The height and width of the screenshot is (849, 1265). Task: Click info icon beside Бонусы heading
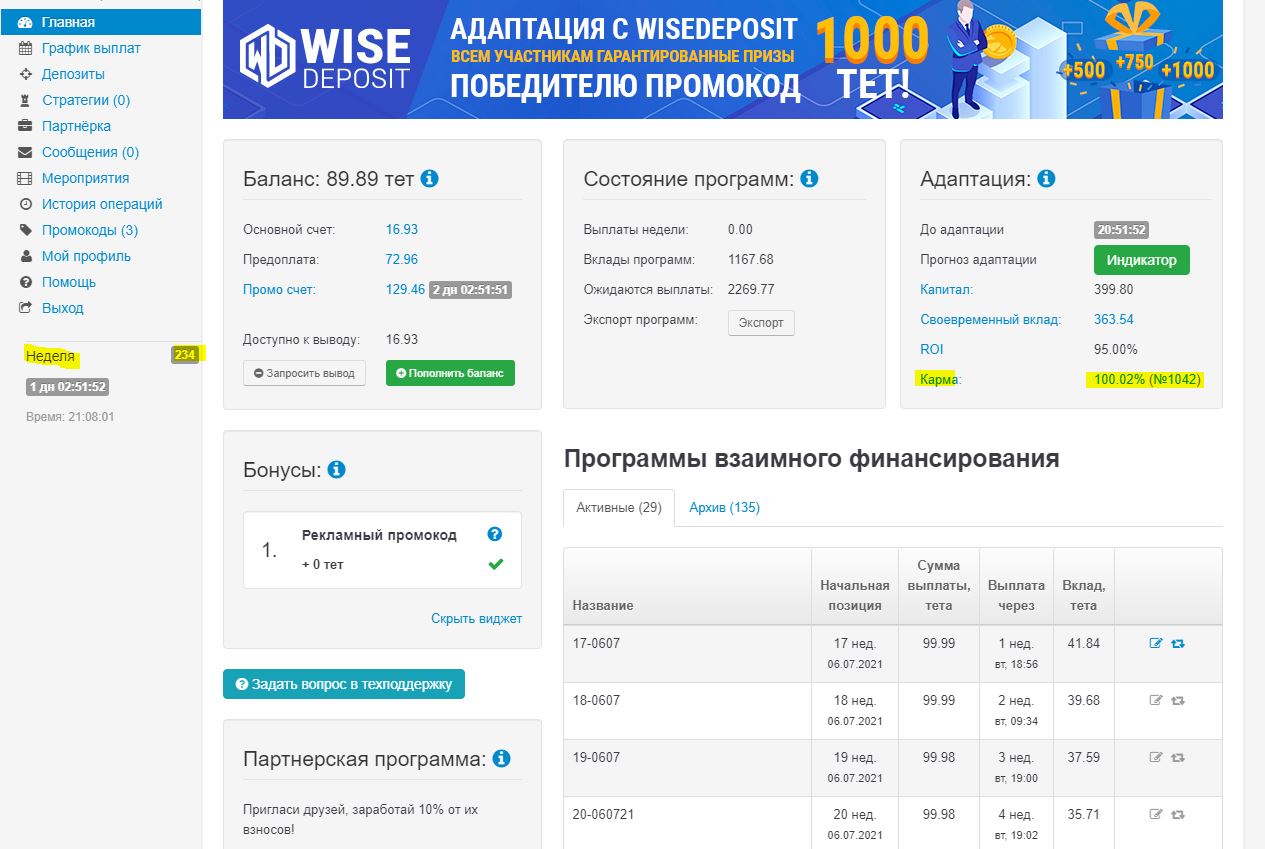(x=336, y=469)
